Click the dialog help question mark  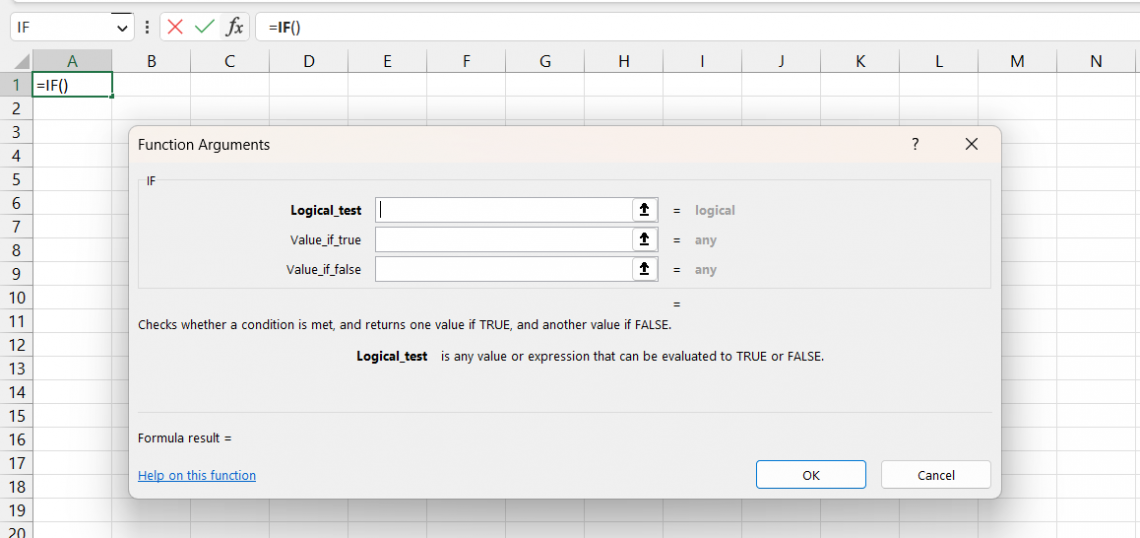pyautogui.click(x=915, y=145)
